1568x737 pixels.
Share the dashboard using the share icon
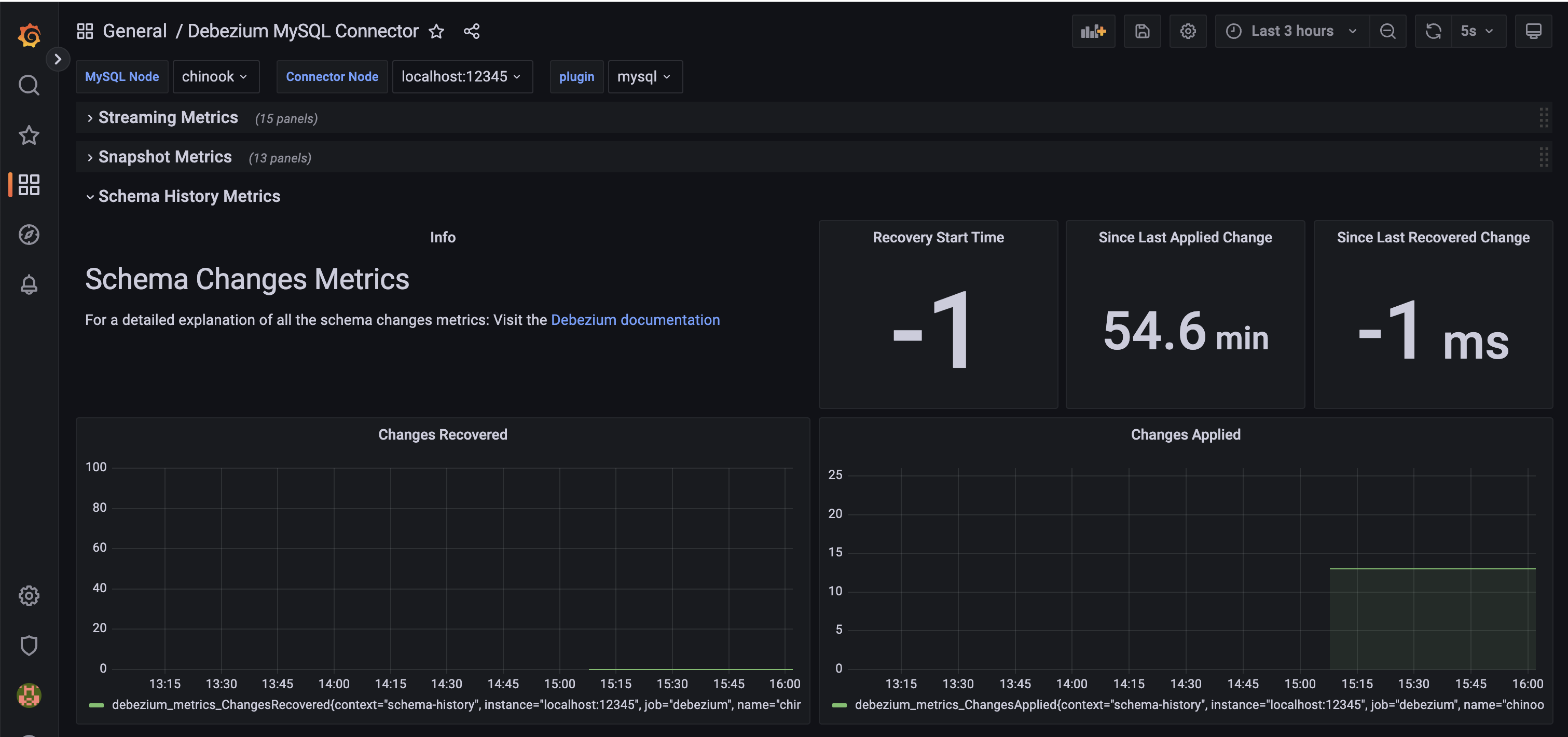(x=472, y=31)
